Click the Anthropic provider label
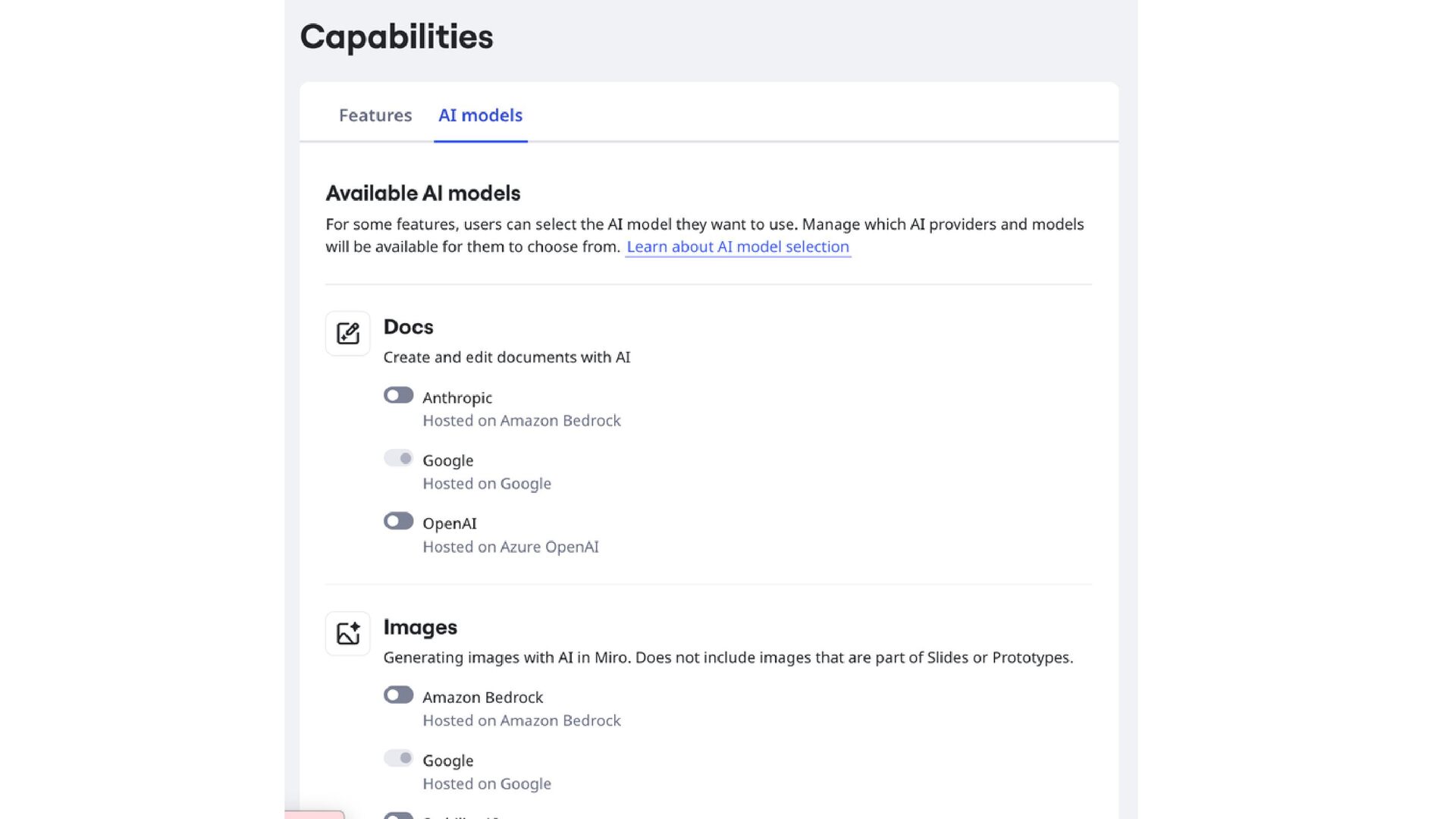 point(457,397)
